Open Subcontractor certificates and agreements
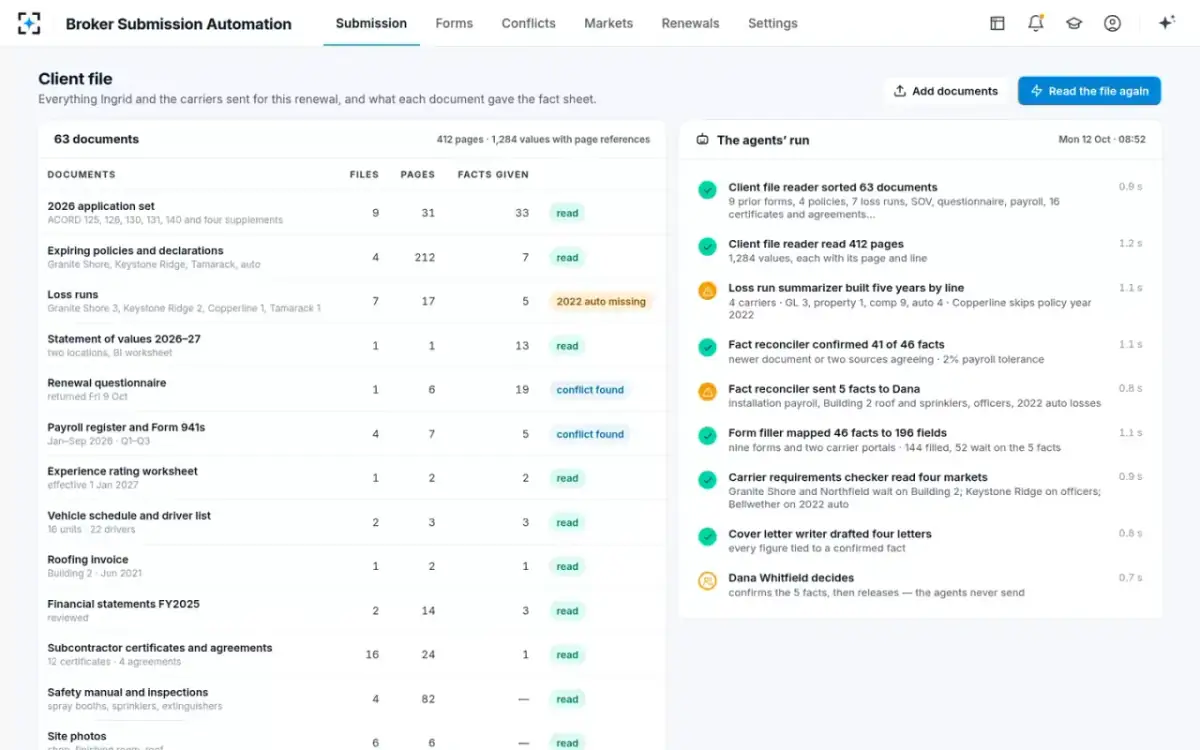The width and height of the screenshot is (1200, 750). [x=352, y=654]
